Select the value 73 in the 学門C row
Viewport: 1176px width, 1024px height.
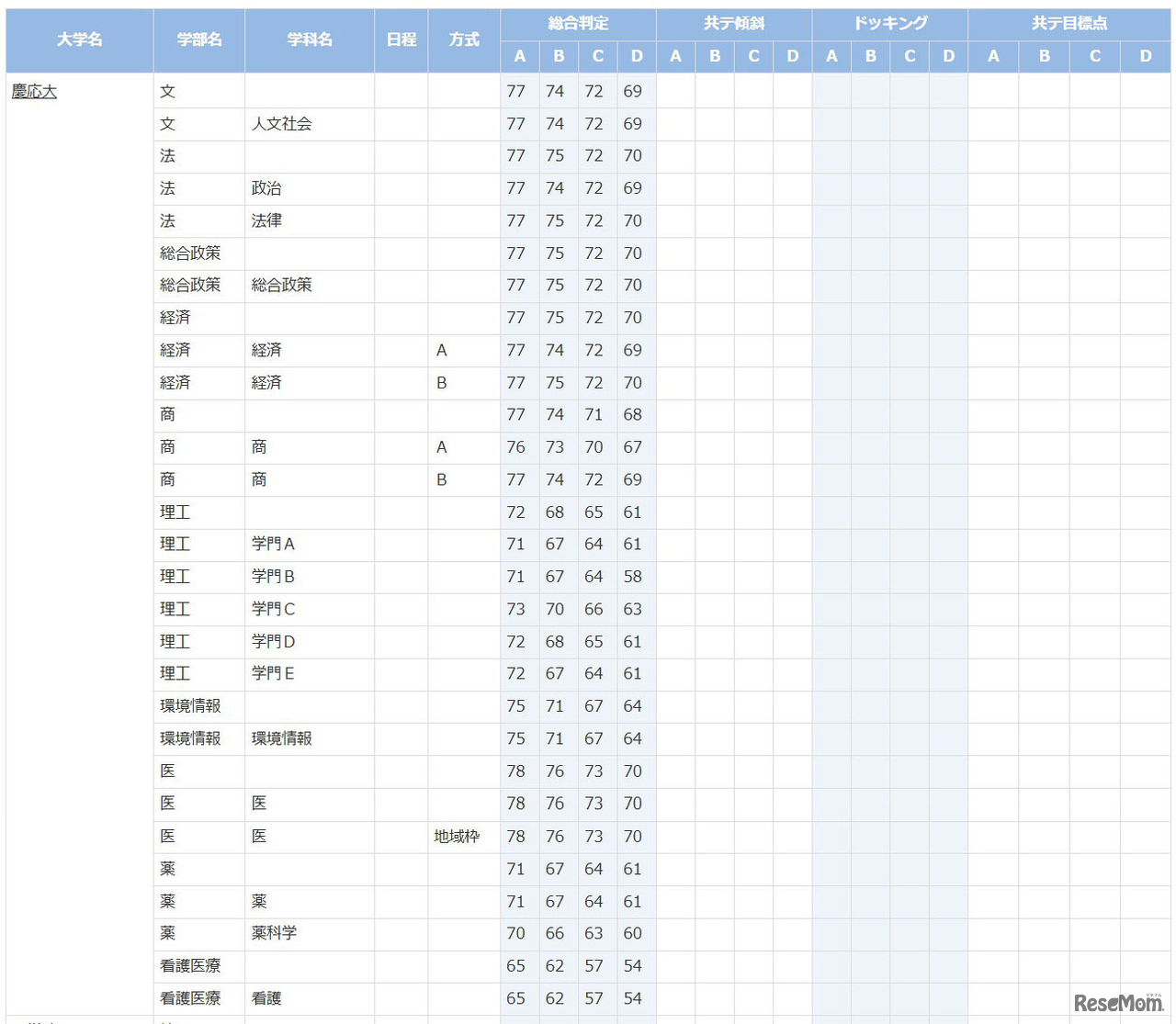coord(516,609)
